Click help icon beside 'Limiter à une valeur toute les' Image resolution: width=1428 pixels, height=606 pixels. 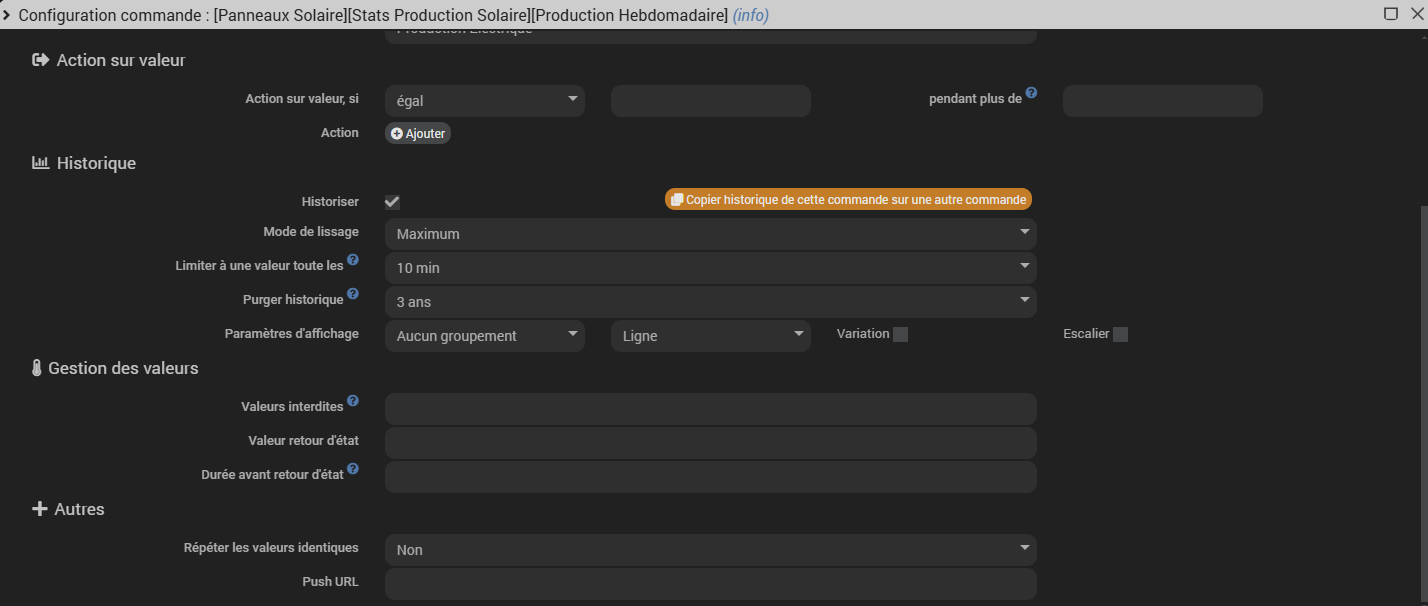tap(352, 261)
